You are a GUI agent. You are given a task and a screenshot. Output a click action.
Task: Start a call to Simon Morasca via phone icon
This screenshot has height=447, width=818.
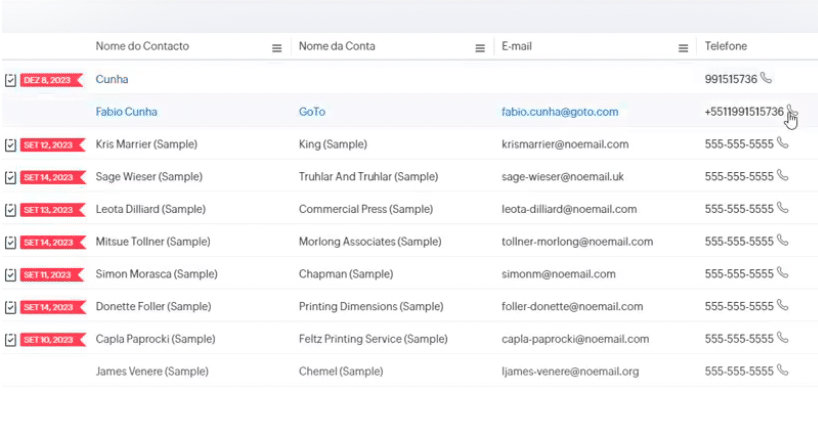pos(783,273)
